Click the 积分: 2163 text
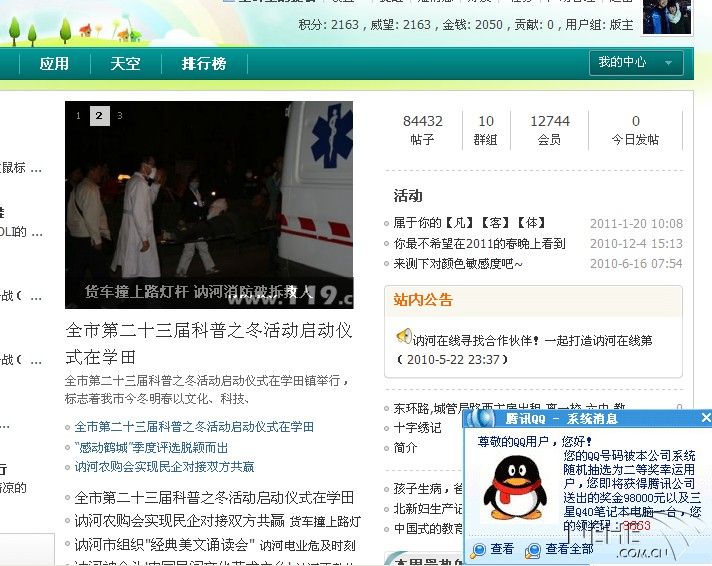 point(328,25)
